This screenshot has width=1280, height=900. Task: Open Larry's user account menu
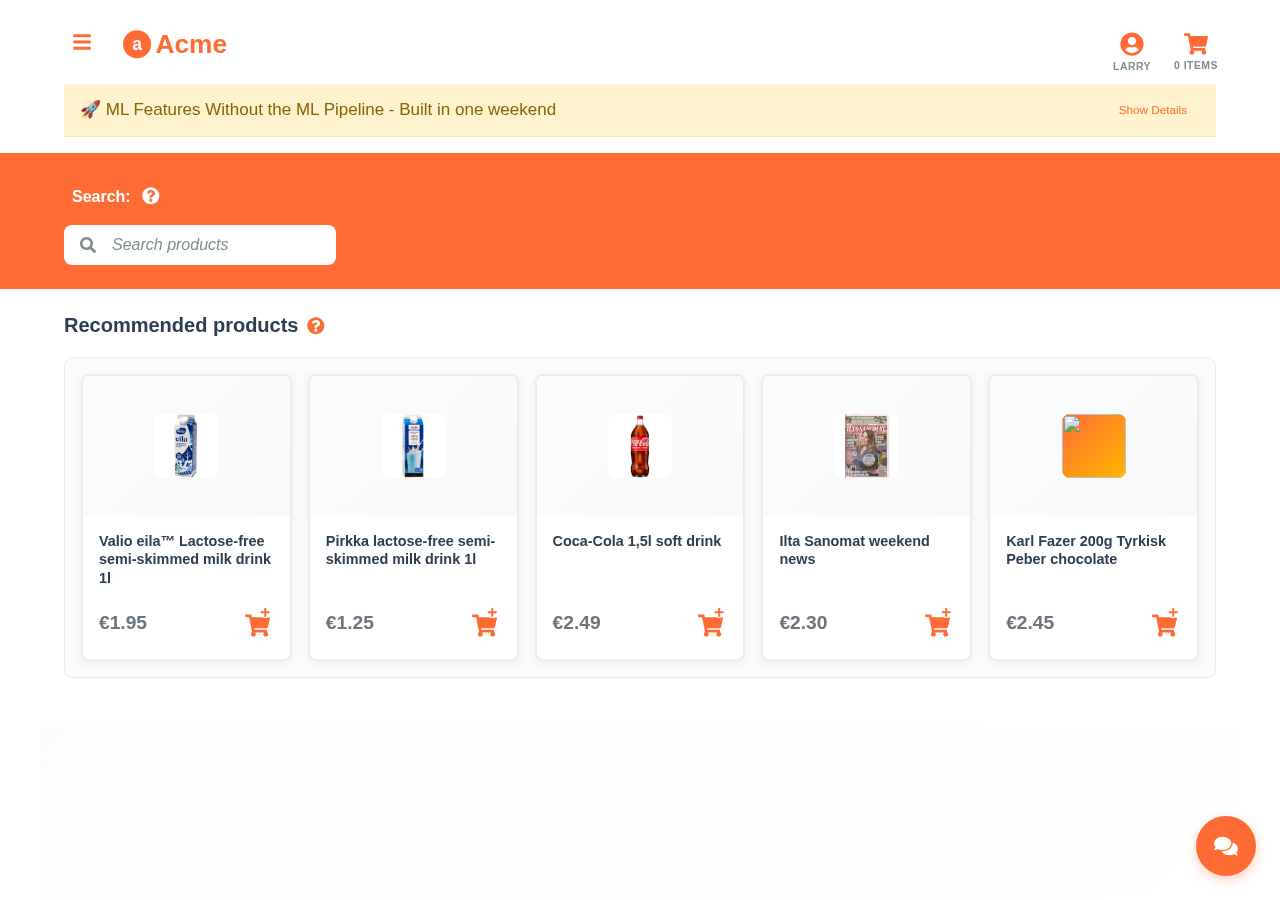(x=1131, y=50)
